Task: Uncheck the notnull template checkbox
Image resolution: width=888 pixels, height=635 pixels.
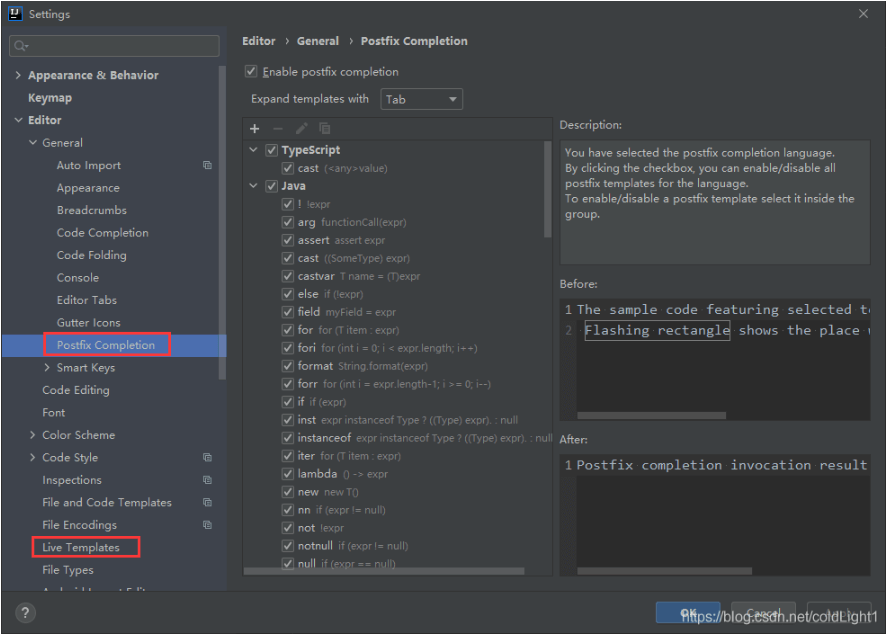Action: pyautogui.click(x=288, y=545)
